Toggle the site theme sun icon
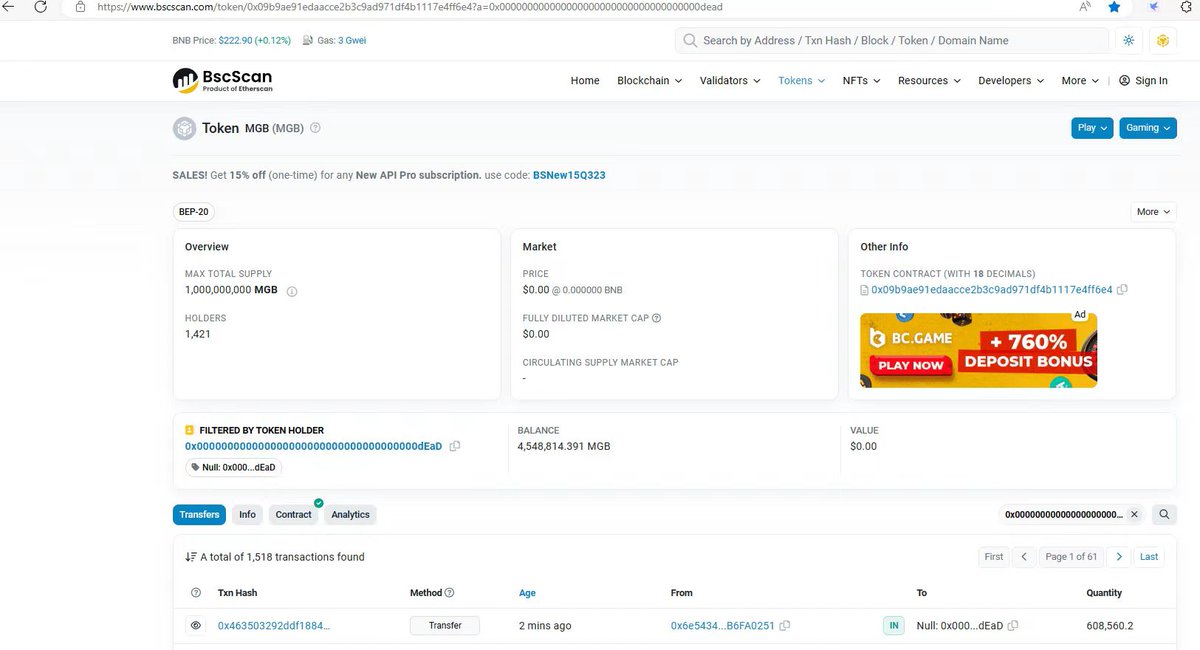Viewport: 1200px width, 650px height. [x=1129, y=41]
